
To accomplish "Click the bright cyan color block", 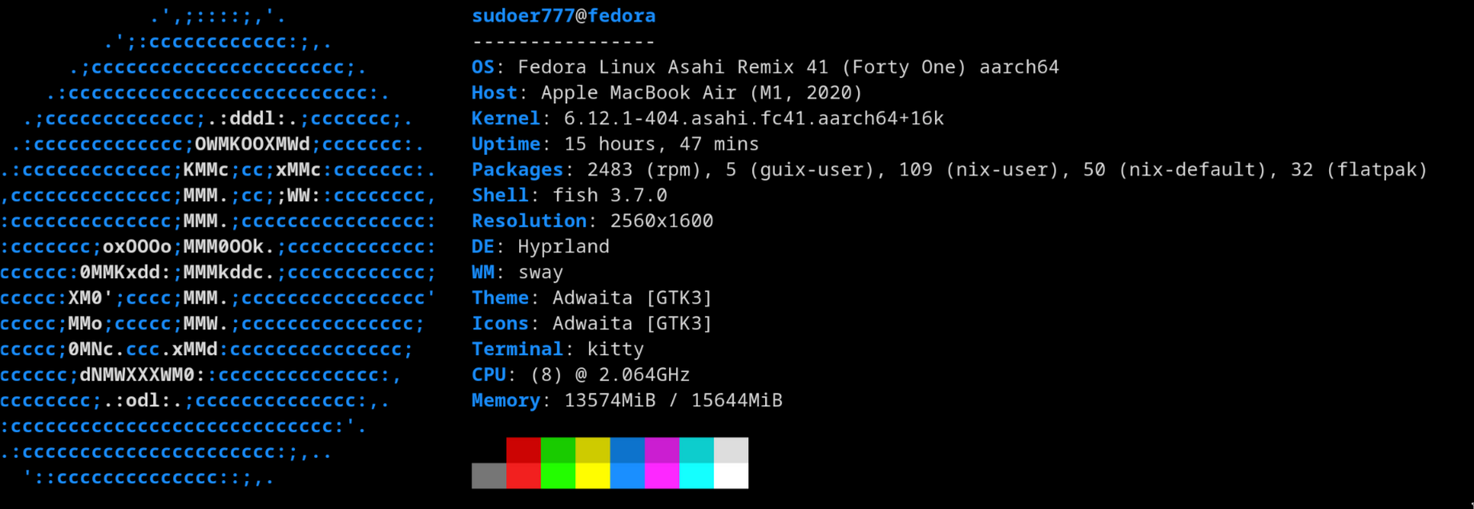I will coord(696,475).
